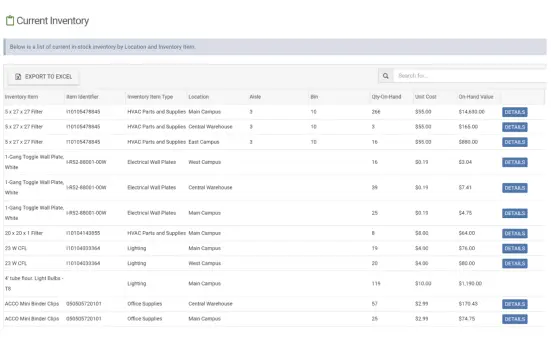Sort by Unit Cost column header
This screenshot has height=362, width=551.
pyautogui.click(x=426, y=97)
